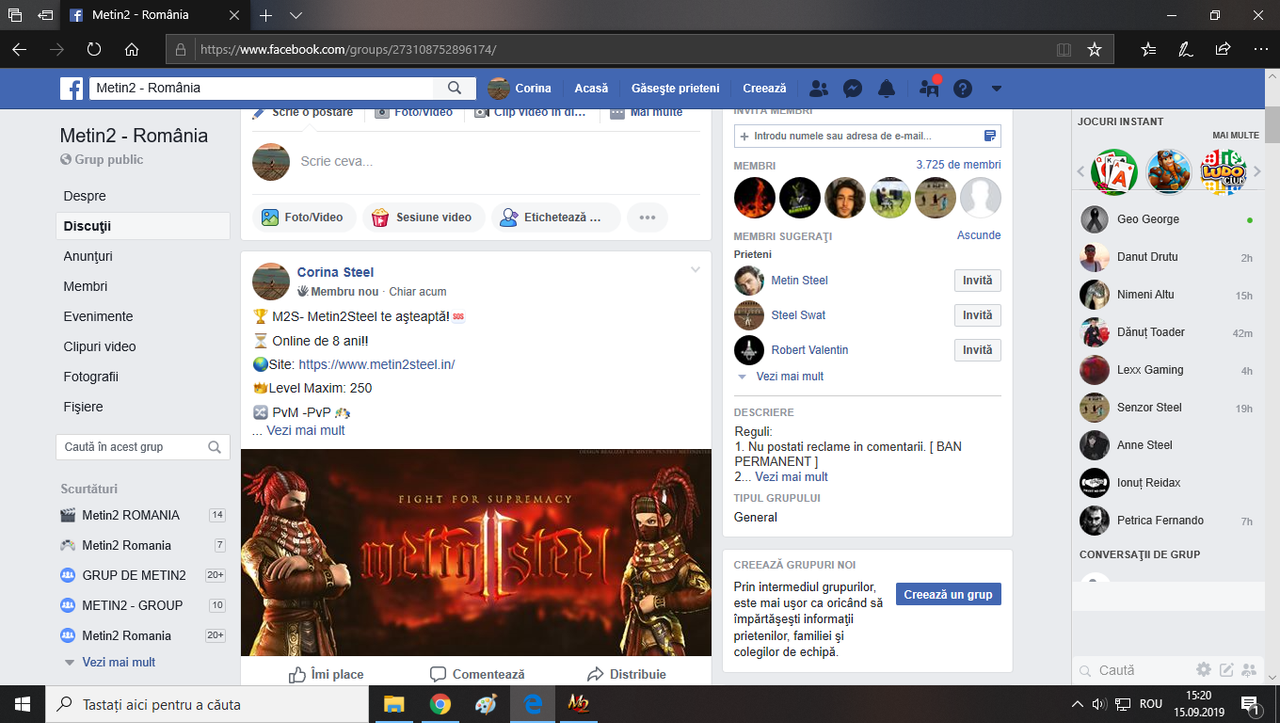The height and width of the screenshot is (723, 1280).
Task: Open Corina Steel's post options chevron
Action: 696,270
